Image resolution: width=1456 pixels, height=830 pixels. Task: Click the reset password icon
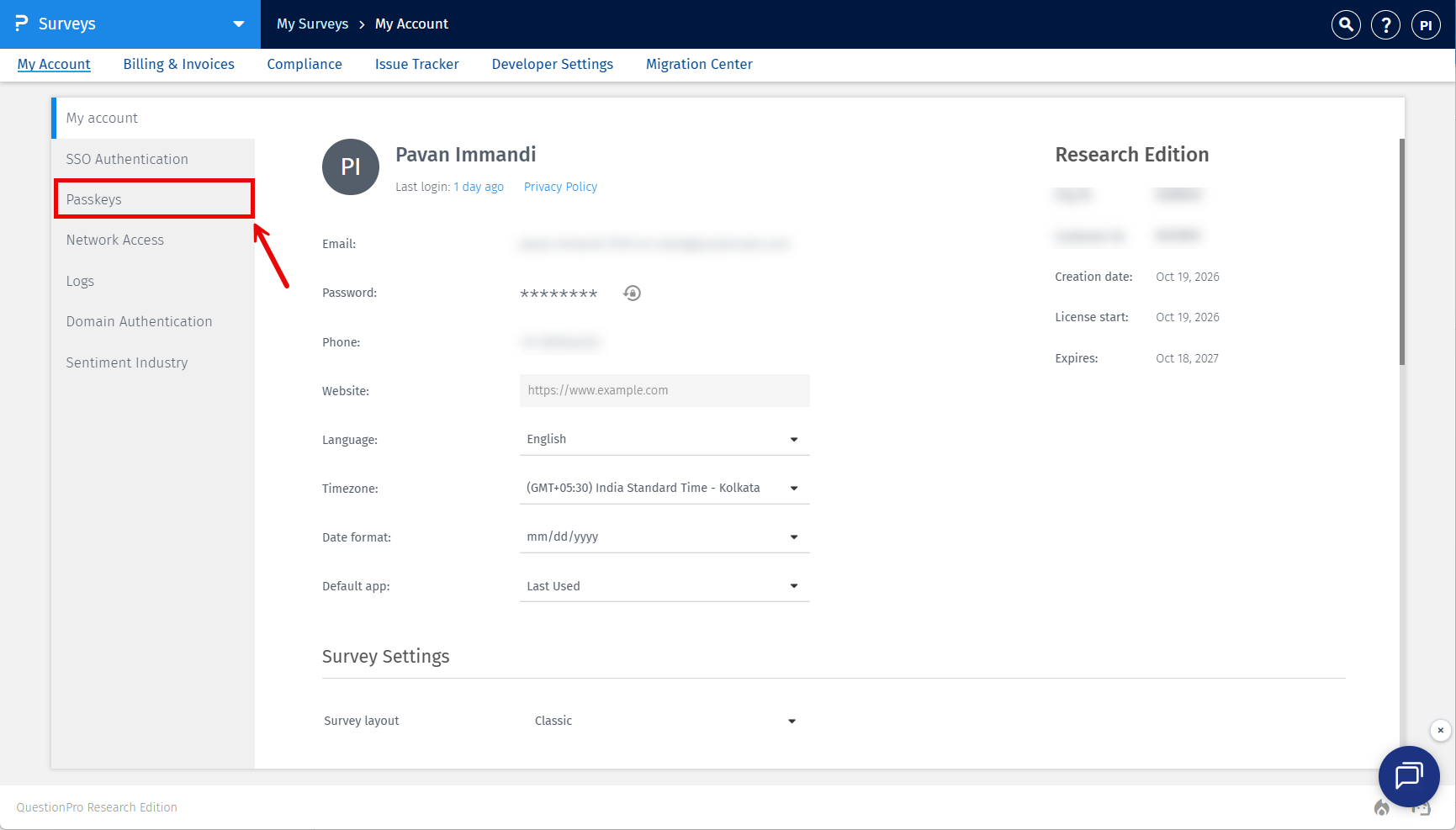tap(632, 293)
